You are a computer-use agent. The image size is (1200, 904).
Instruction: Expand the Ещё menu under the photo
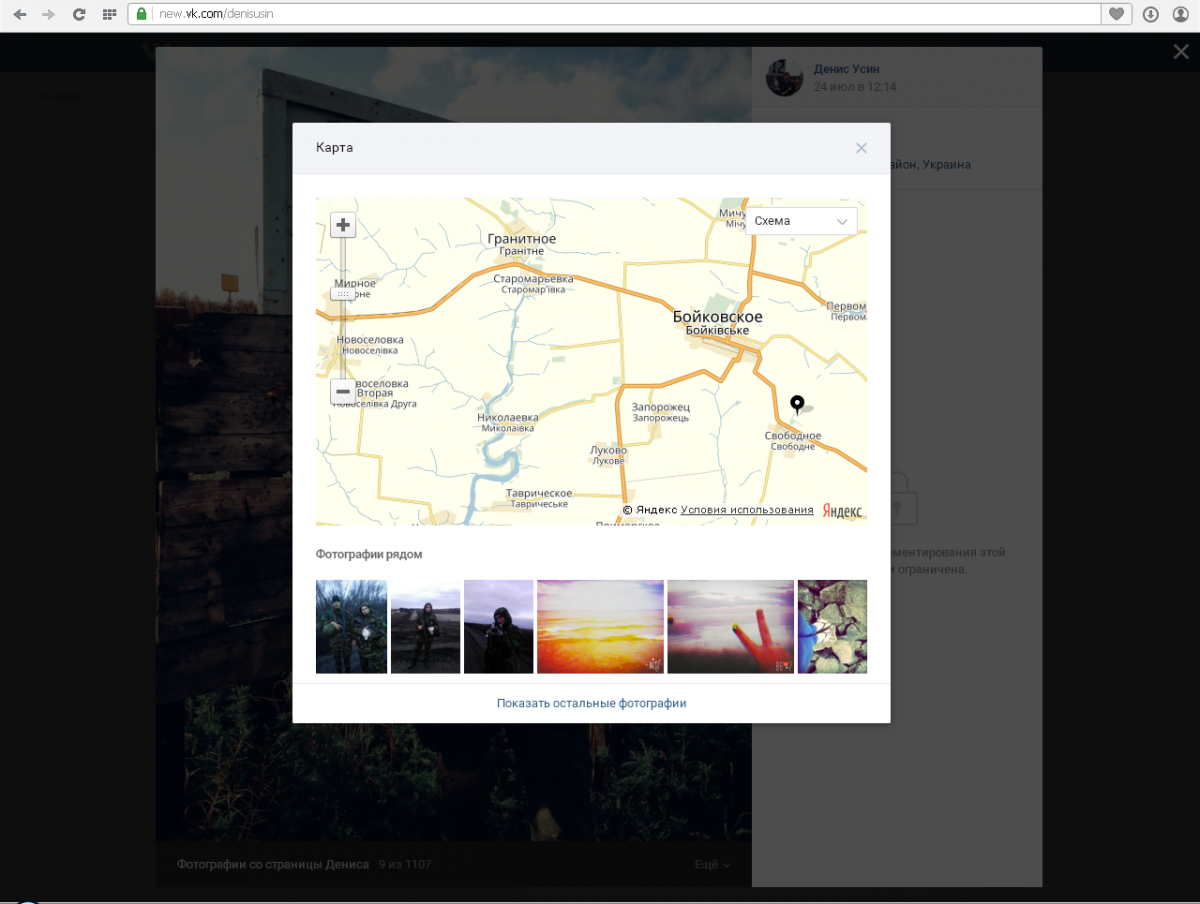(x=712, y=864)
